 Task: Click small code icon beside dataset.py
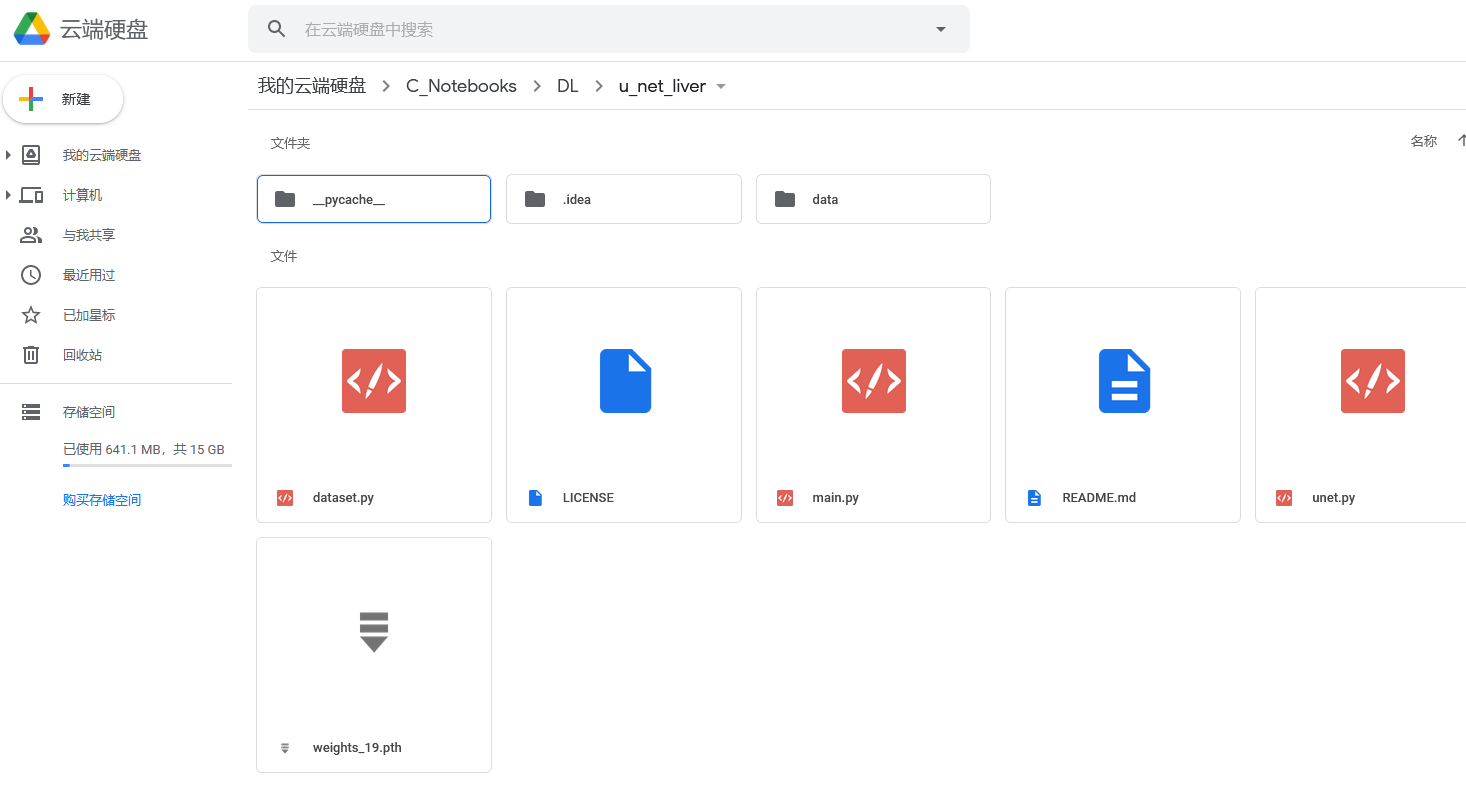coord(285,497)
